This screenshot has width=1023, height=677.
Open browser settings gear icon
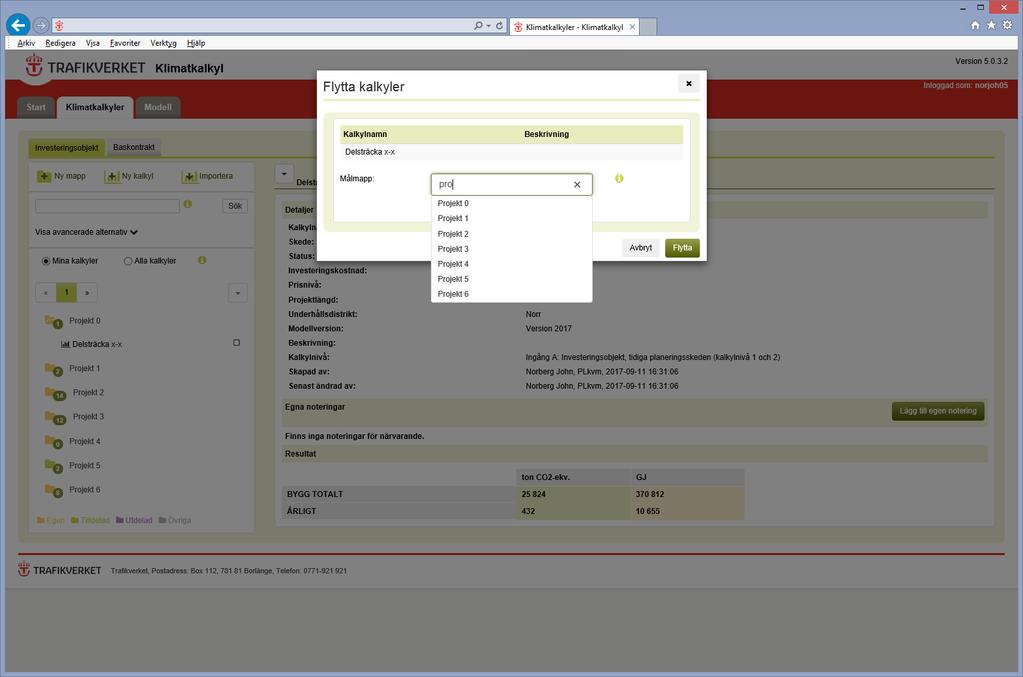(1007, 25)
